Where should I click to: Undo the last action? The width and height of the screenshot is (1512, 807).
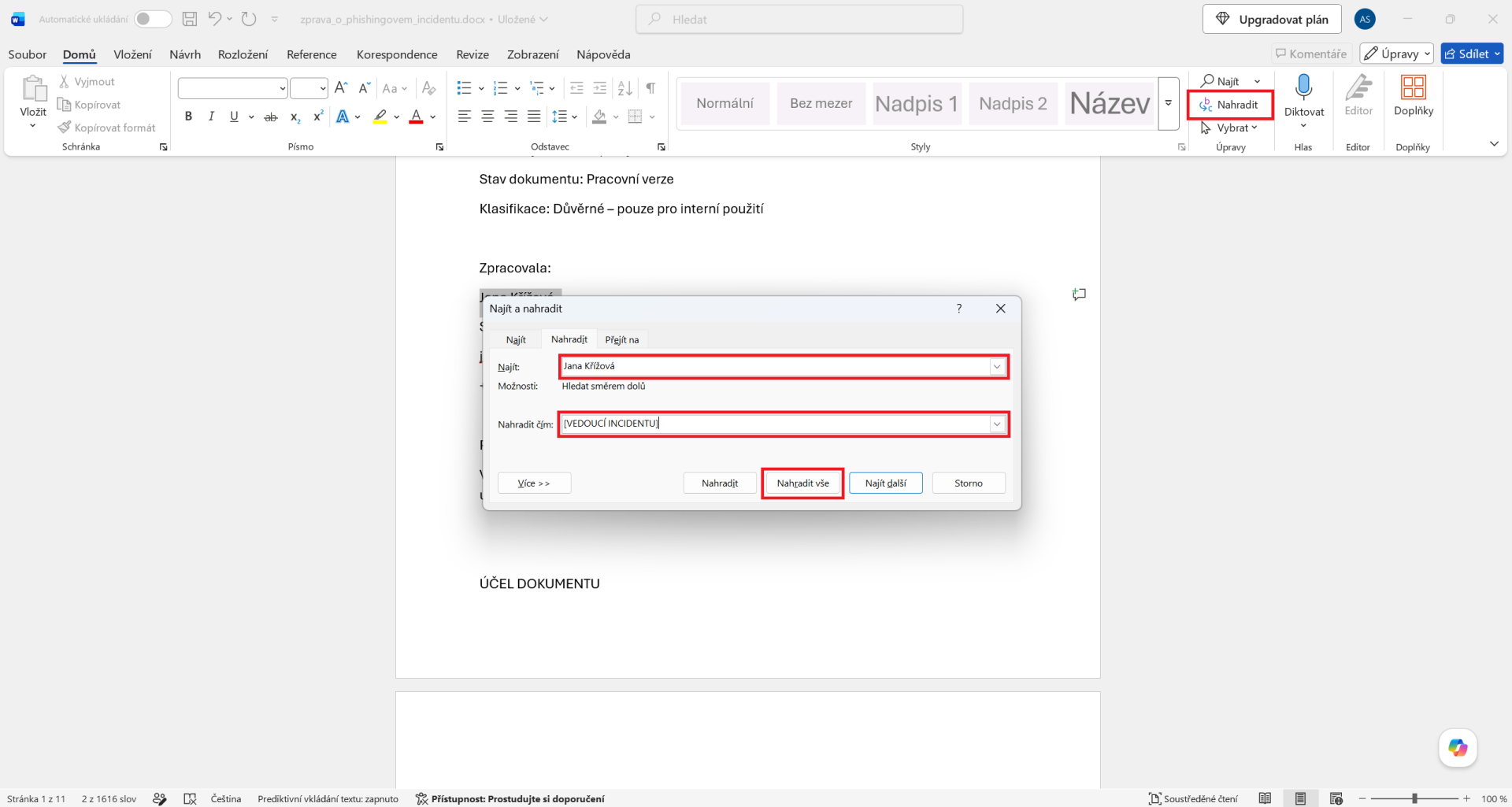[214, 19]
